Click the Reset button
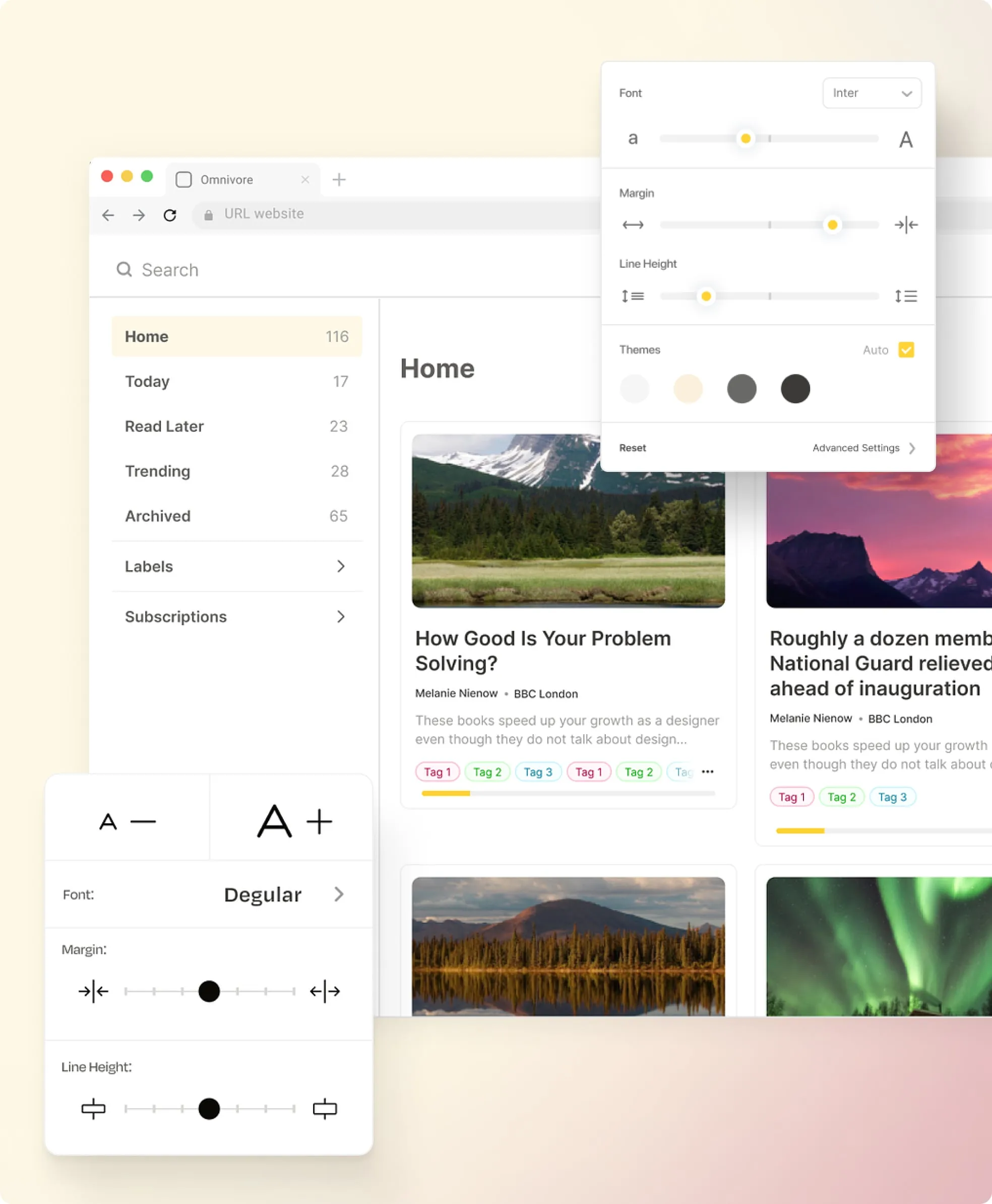 tap(633, 448)
